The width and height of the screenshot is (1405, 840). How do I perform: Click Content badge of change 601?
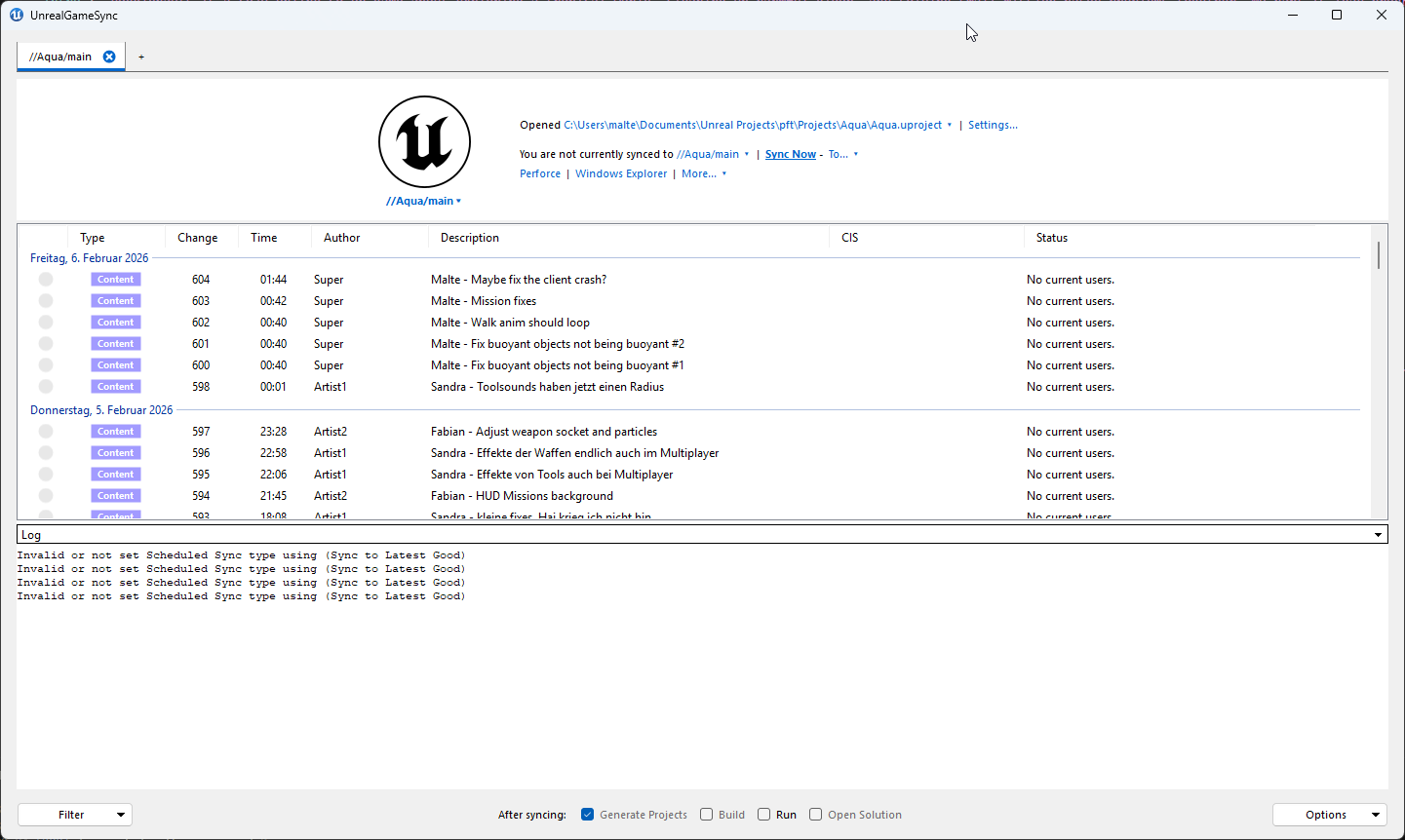click(116, 344)
